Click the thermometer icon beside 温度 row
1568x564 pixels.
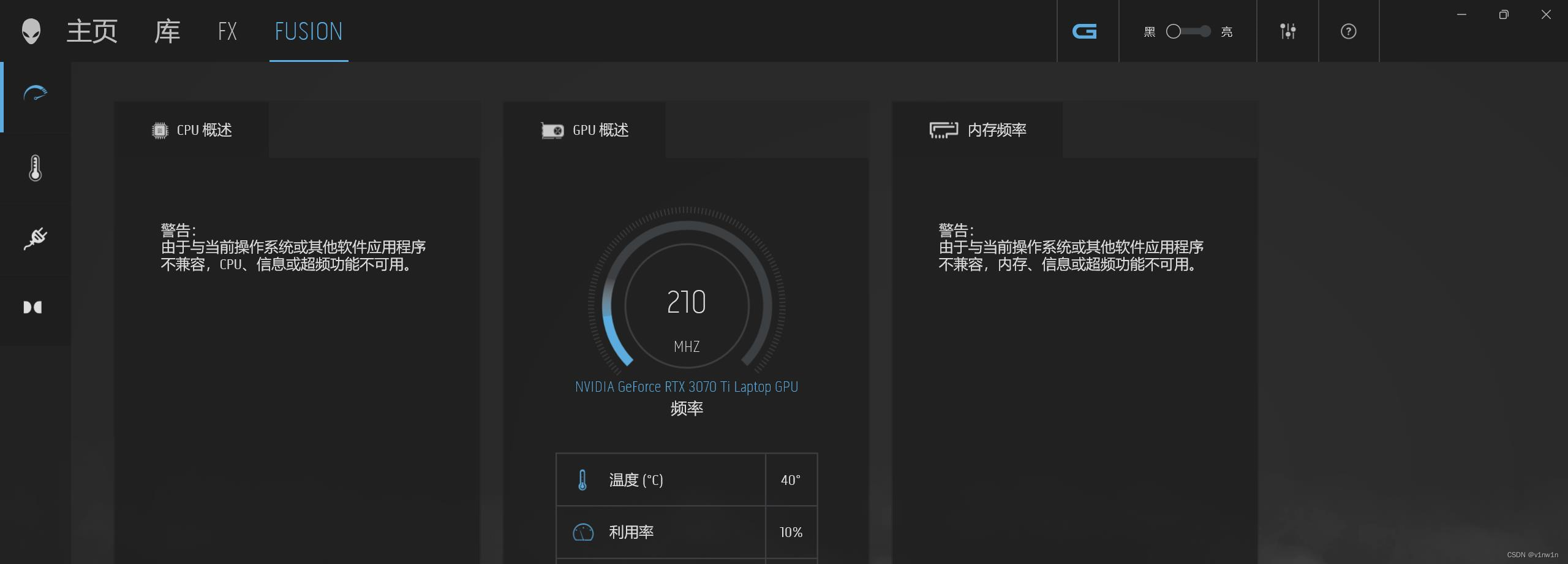click(x=582, y=480)
